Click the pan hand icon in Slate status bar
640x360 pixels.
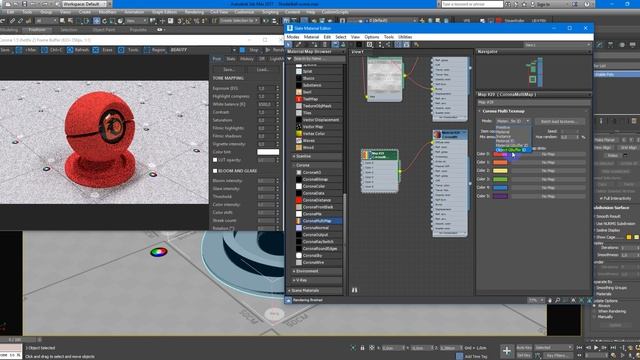(550, 300)
